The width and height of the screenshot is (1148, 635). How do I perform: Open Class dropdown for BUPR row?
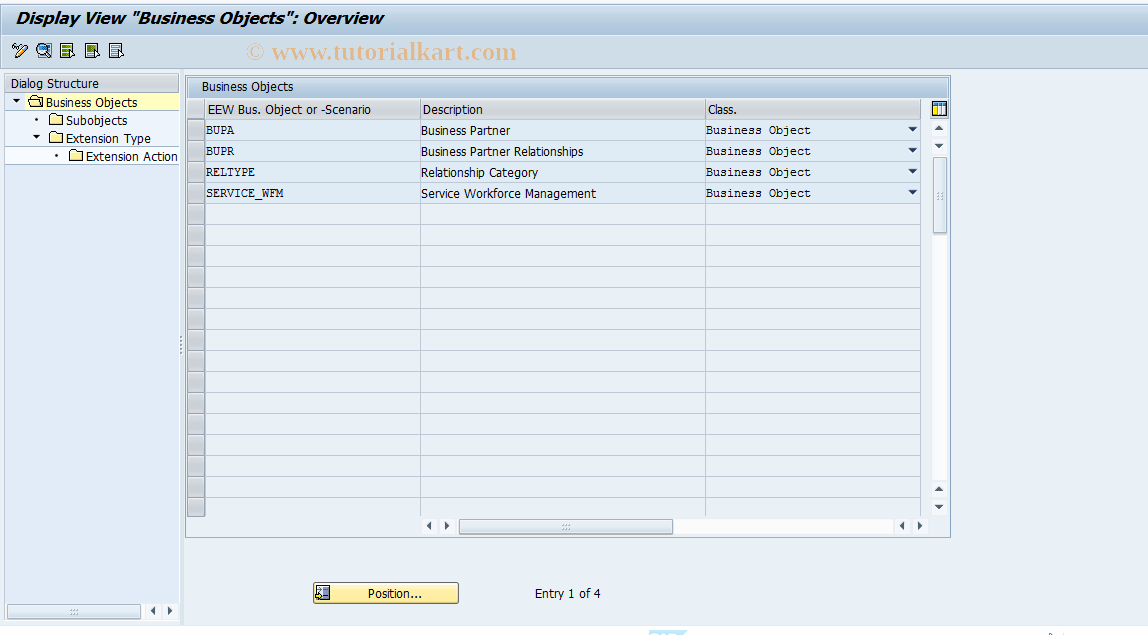tap(912, 151)
